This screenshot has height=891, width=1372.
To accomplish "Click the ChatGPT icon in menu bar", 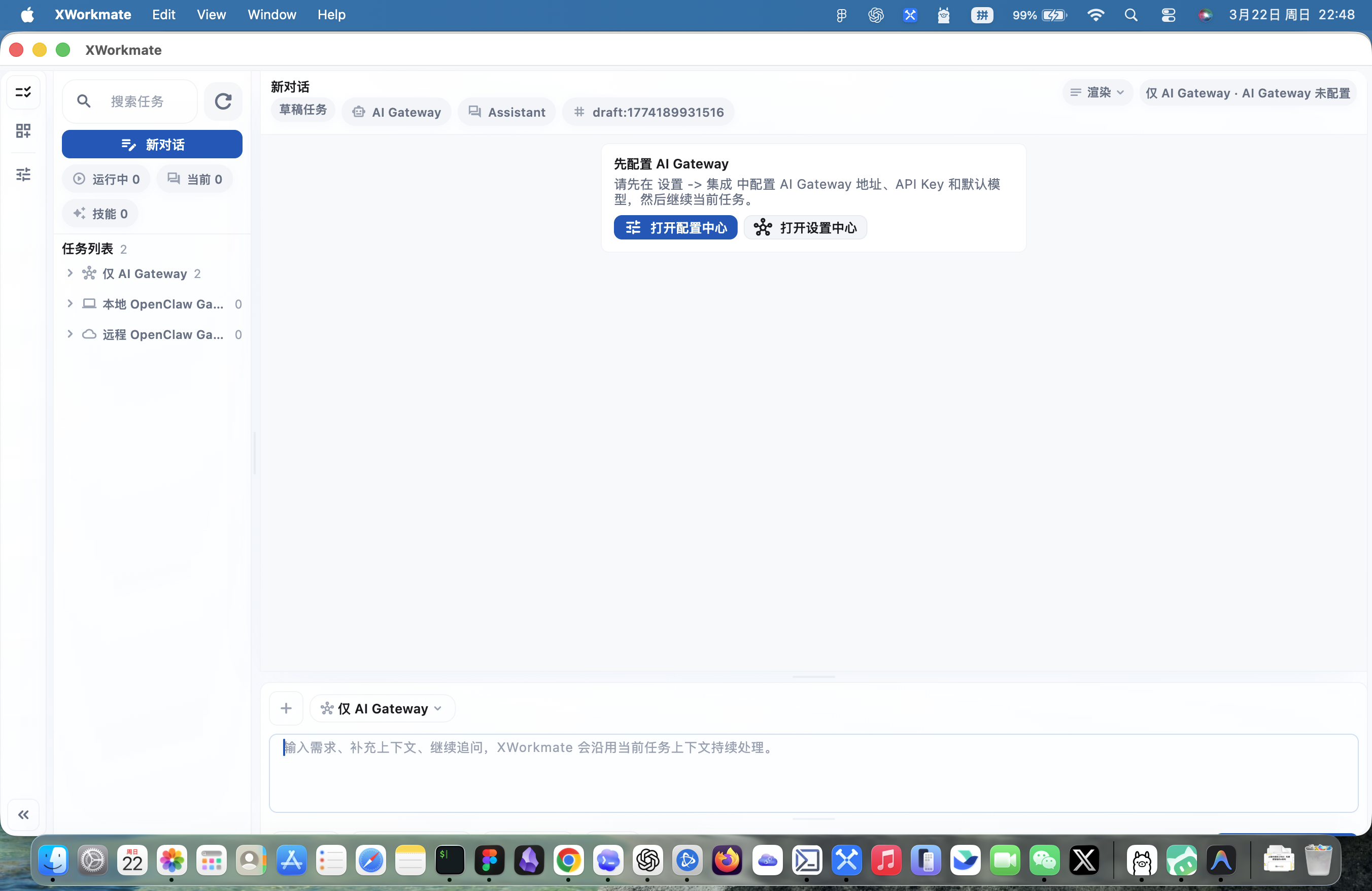I will (x=876, y=15).
